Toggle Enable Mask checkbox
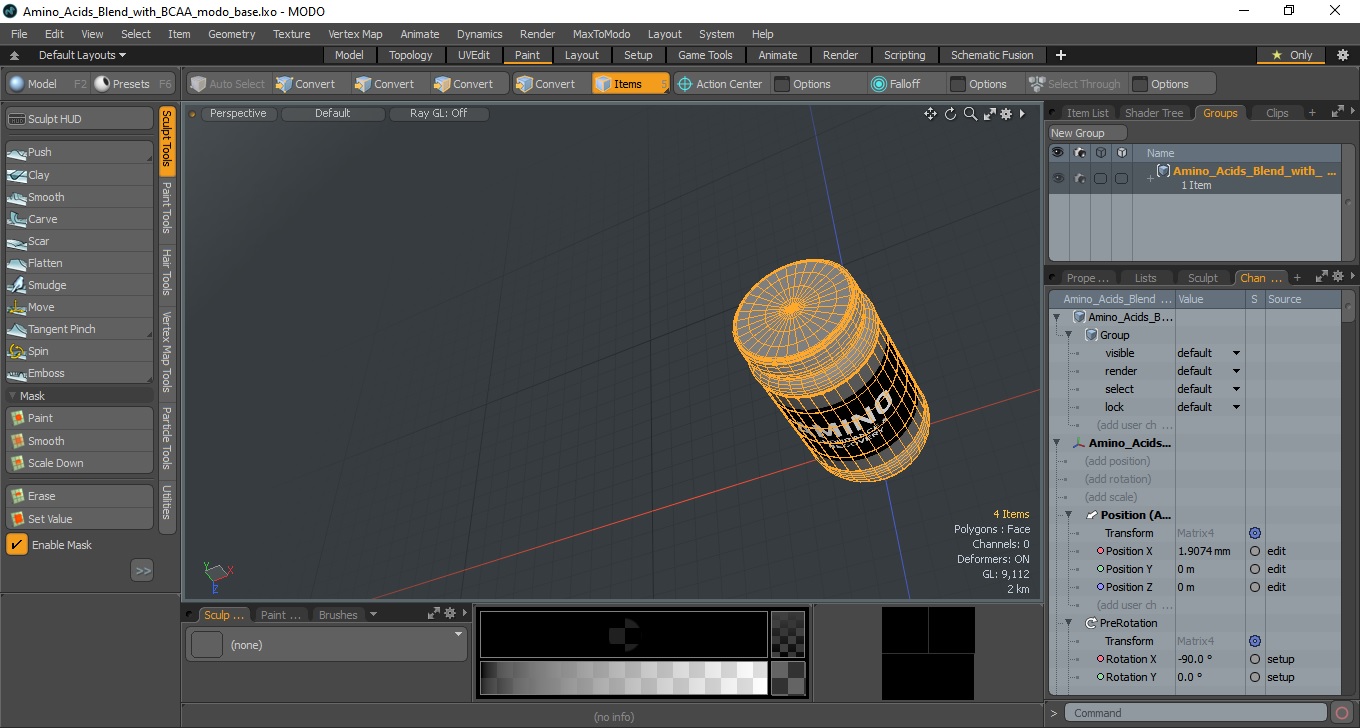 pos(17,545)
